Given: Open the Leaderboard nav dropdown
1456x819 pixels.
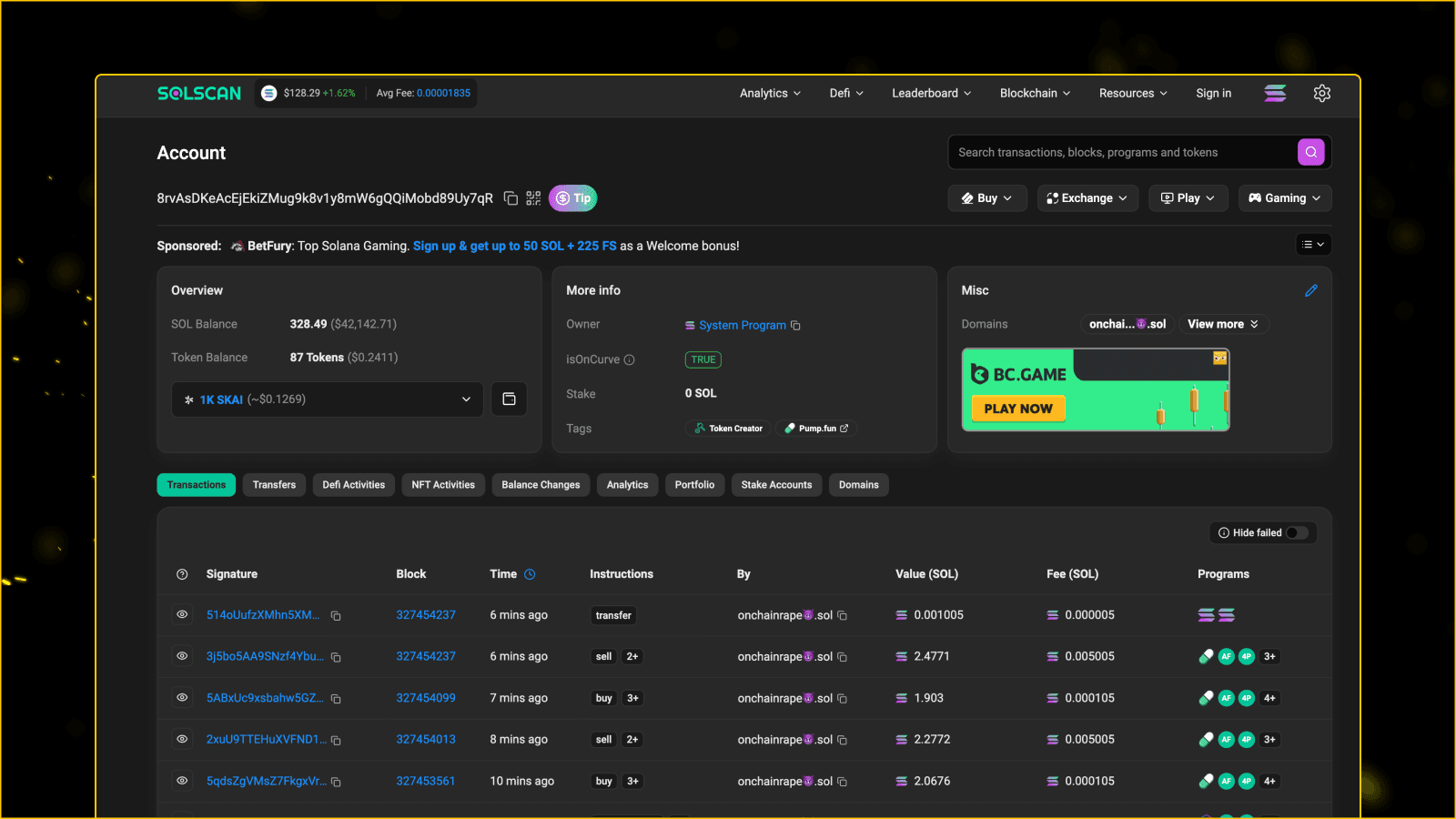Looking at the screenshot, I should point(931,93).
